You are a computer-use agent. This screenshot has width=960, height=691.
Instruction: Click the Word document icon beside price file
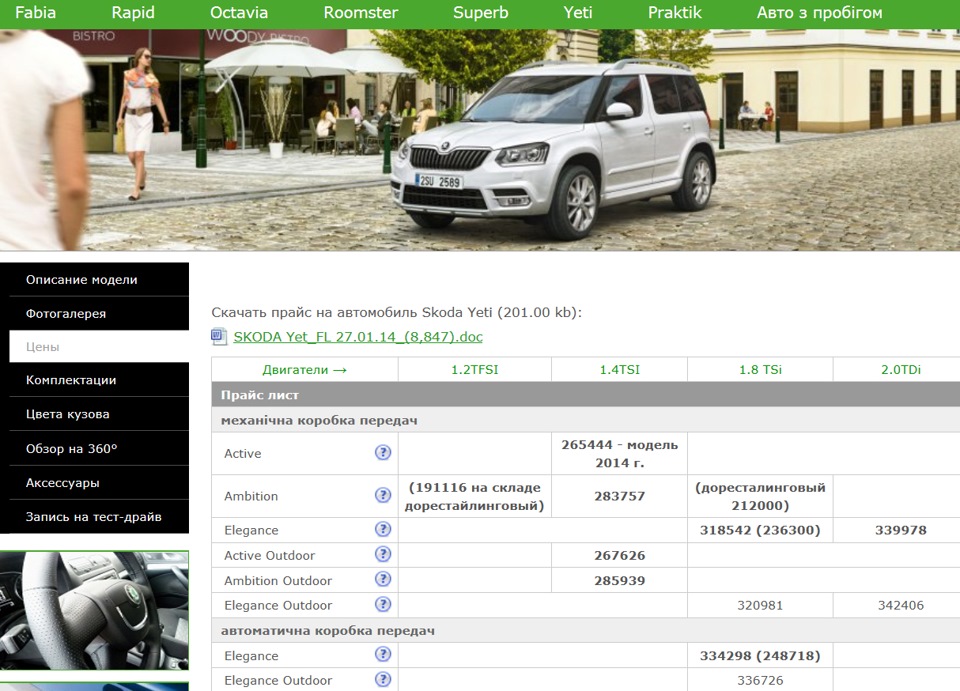(x=219, y=337)
